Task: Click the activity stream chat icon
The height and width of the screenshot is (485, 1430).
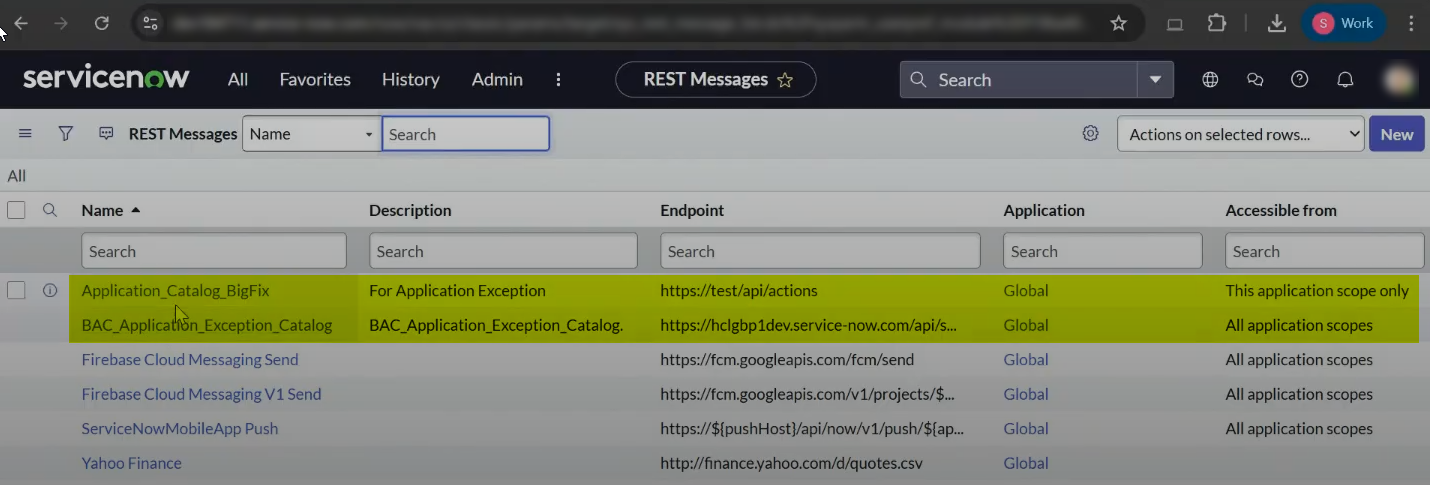Action: 106,134
